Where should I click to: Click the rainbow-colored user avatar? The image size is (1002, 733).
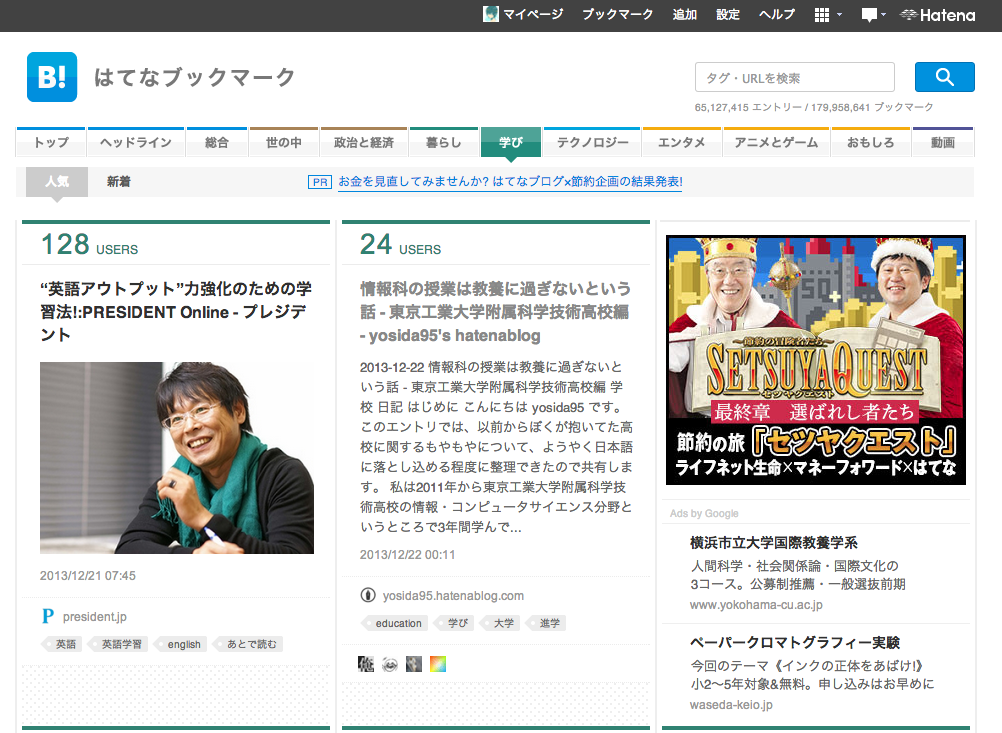pyautogui.click(x=437, y=663)
